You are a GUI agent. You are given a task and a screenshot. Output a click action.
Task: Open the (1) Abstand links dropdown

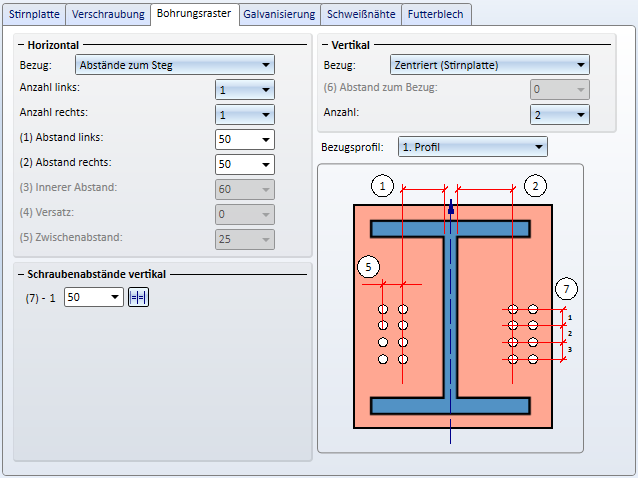245,140
